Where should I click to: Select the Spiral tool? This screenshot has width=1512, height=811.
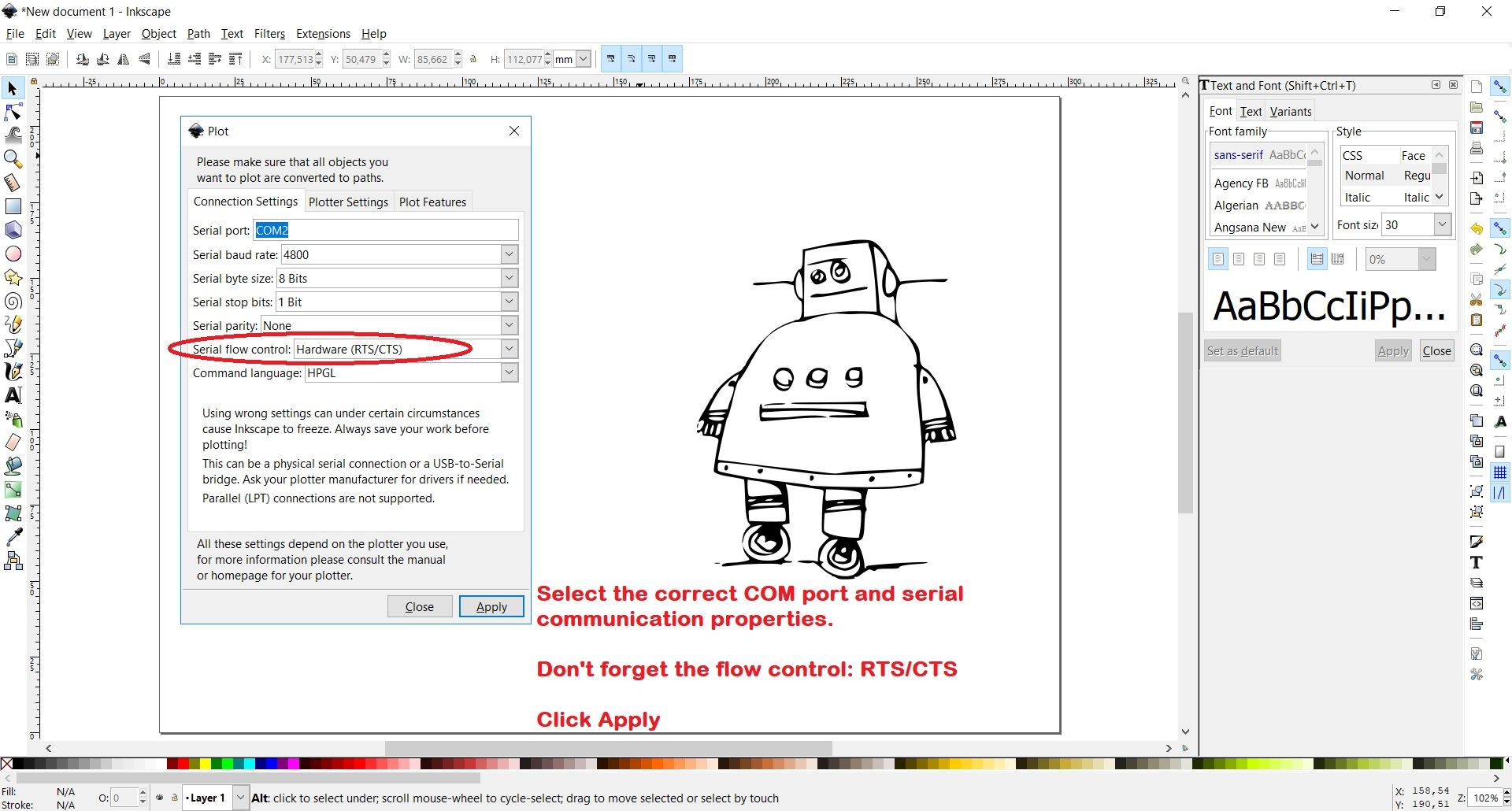pos(13,302)
